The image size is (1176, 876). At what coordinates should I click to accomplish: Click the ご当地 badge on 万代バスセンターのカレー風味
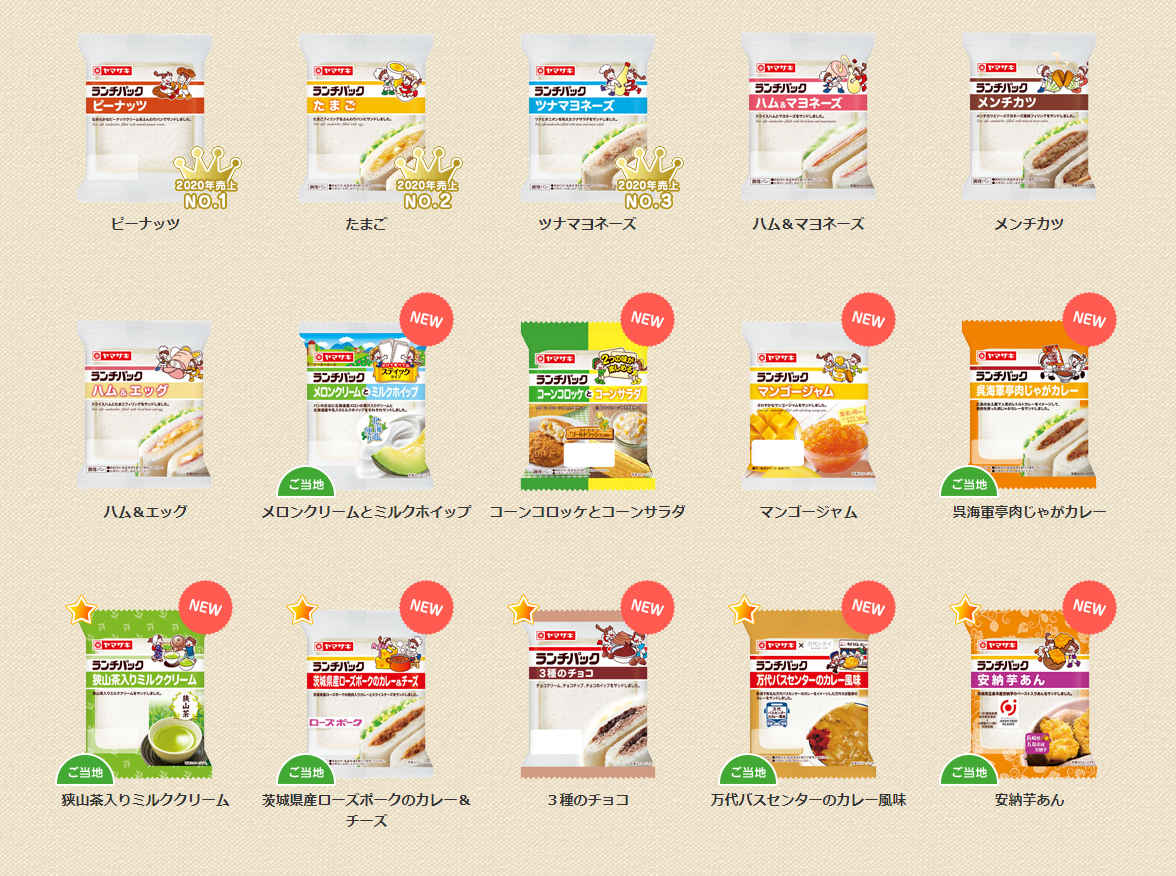click(748, 770)
